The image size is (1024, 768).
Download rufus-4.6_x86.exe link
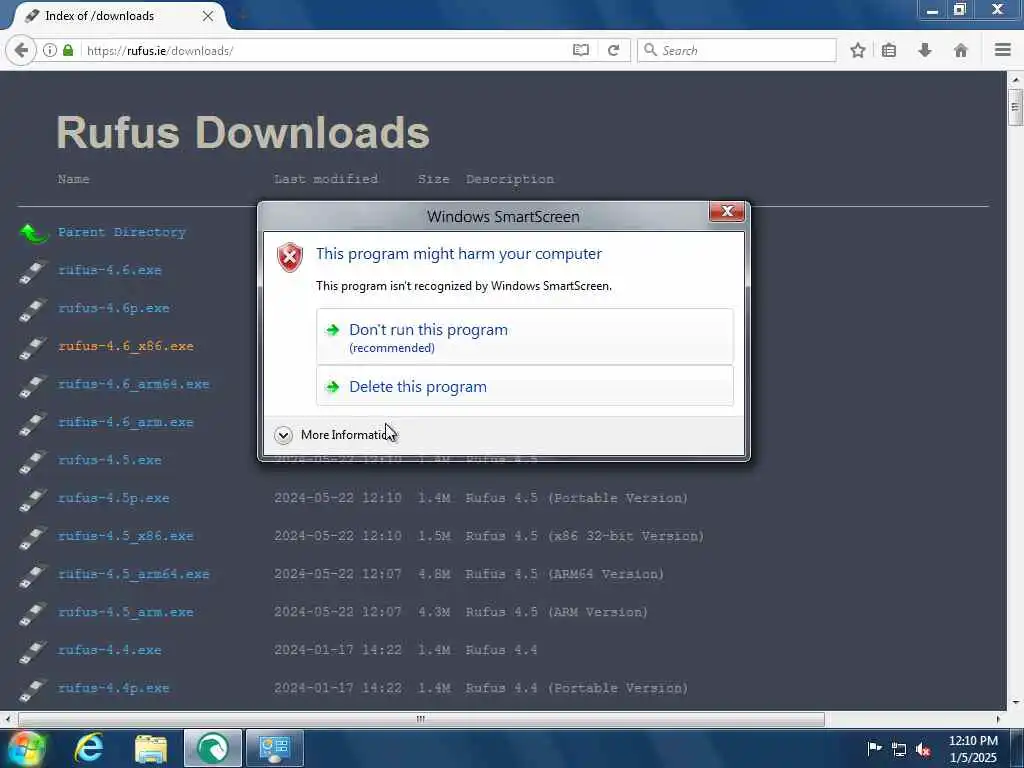pyautogui.click(x=125, y=346)
